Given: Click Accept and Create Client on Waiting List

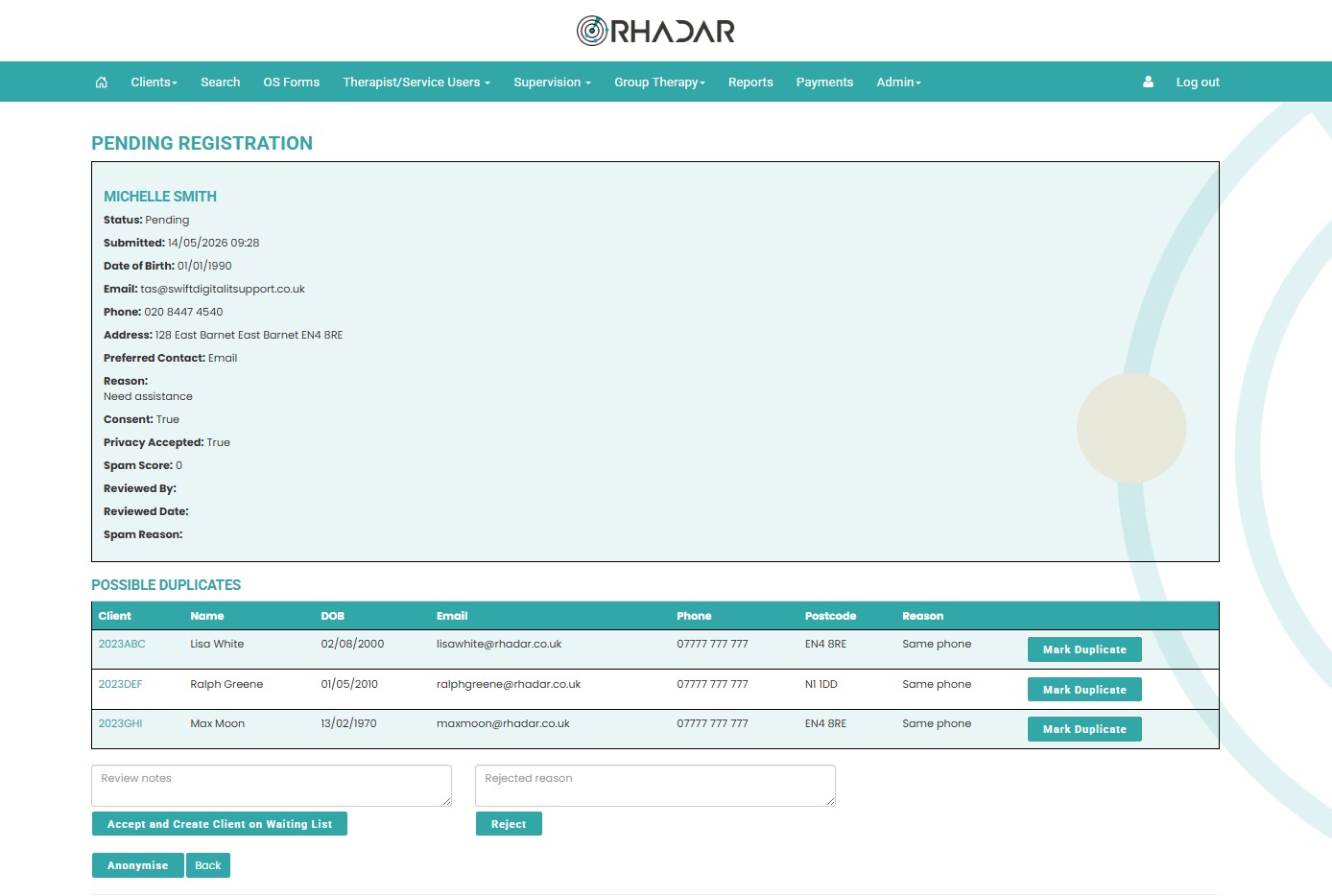Looking at the screenshot, I should [x=220, y=824].
